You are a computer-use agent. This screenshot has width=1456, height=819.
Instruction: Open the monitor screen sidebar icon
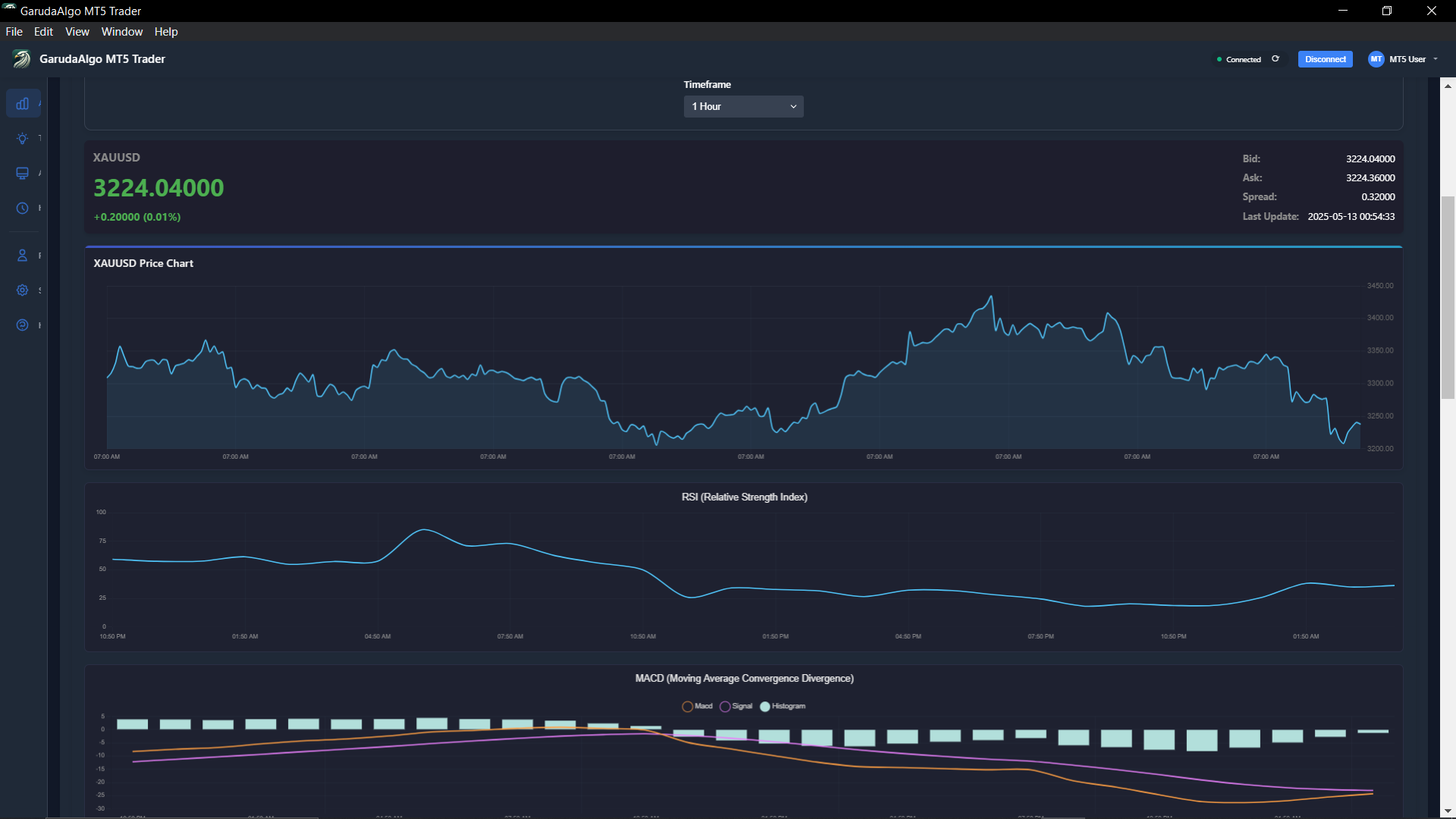23,174
